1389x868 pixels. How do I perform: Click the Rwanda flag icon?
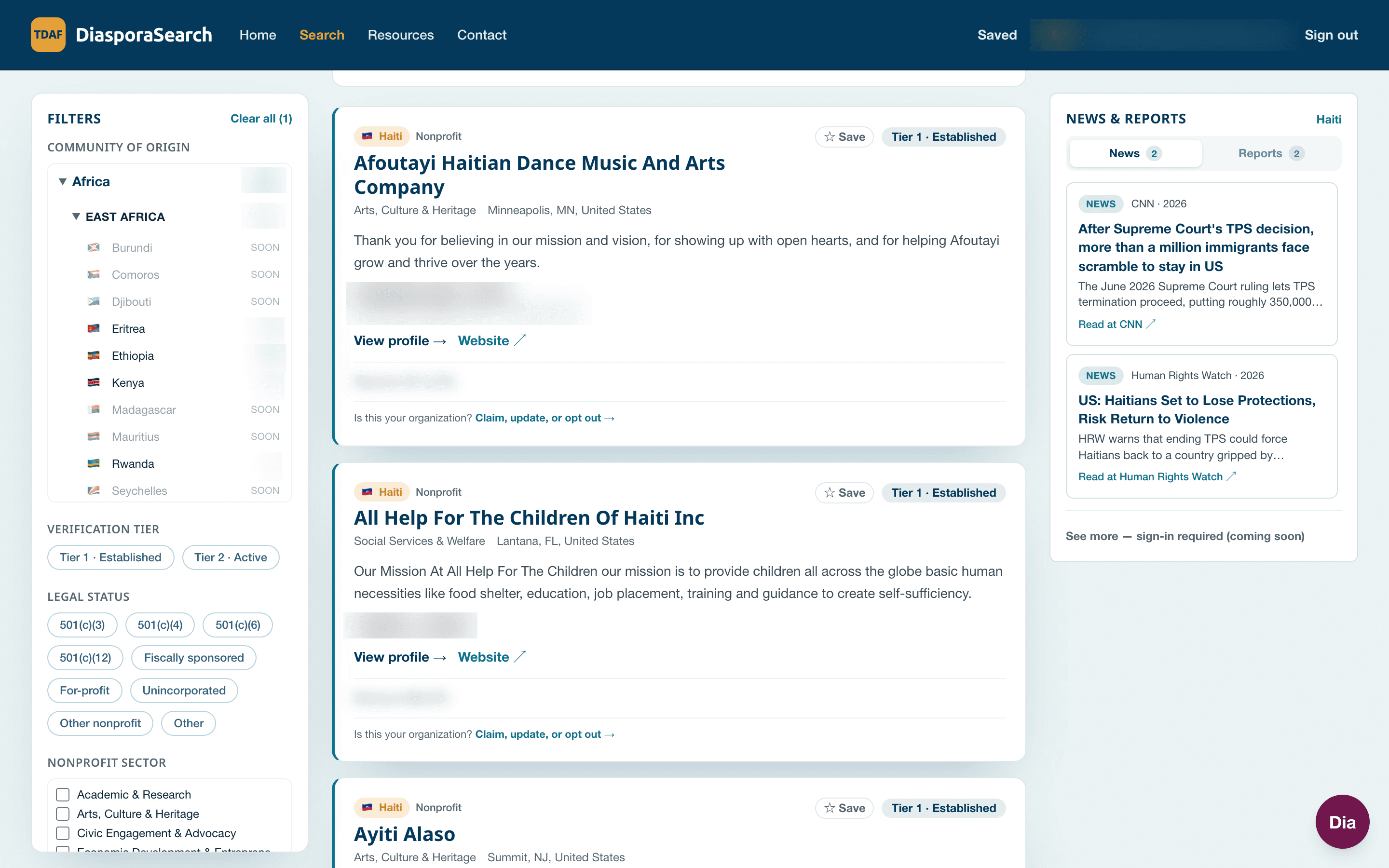point(94,463)
